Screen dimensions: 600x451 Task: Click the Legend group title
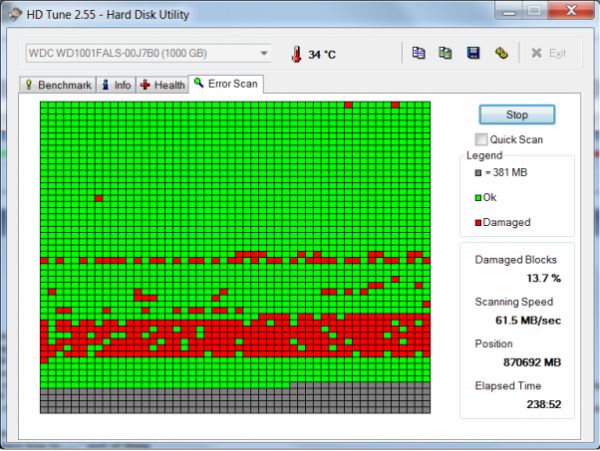(484, 155)
